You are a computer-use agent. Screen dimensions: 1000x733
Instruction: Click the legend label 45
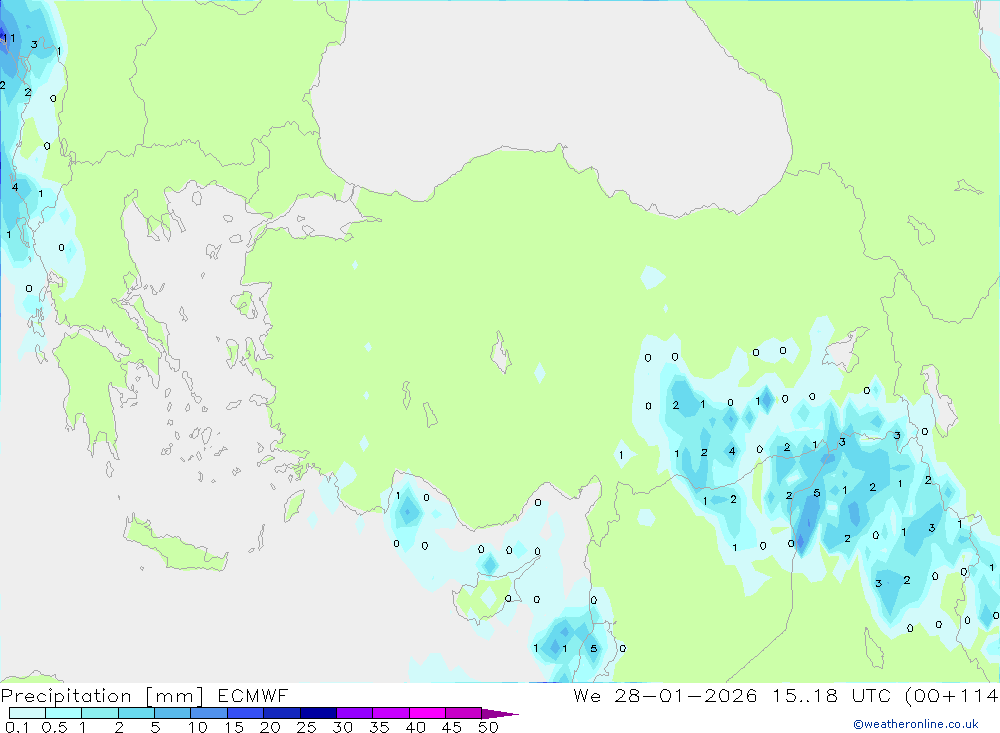tap(452, 727)
